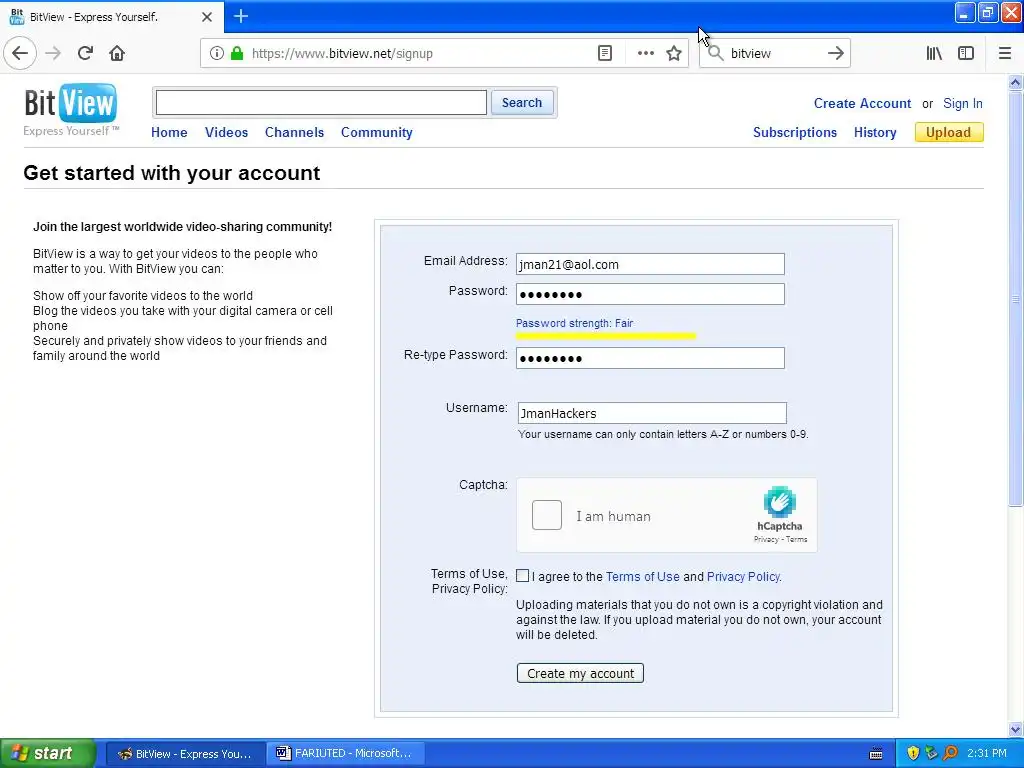1024x768 pixels.
Task: Tick the agree to Terms of Use checkbox
Action: 522,575
